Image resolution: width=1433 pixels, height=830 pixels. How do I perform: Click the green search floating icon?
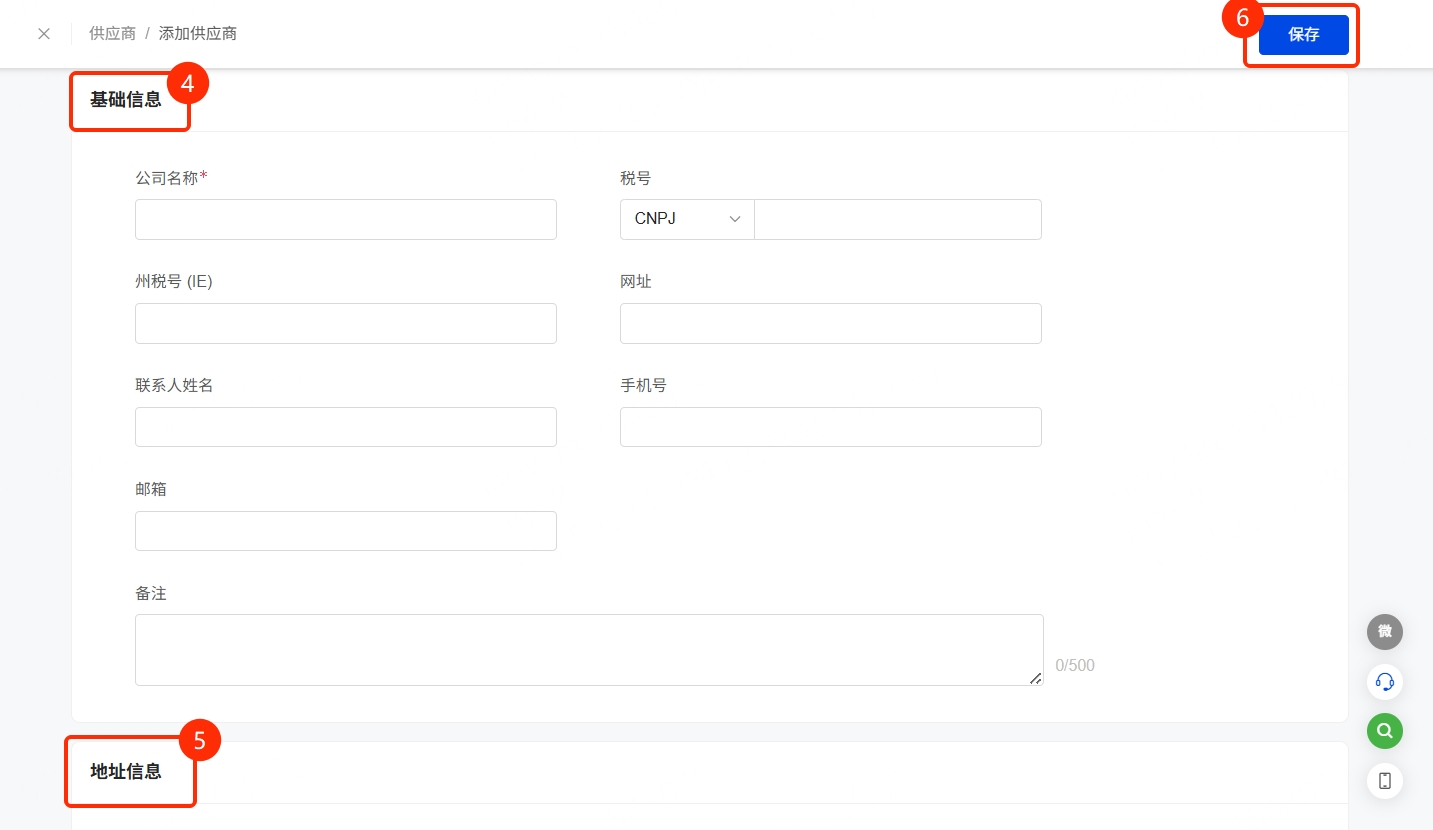pos(1385,731)
